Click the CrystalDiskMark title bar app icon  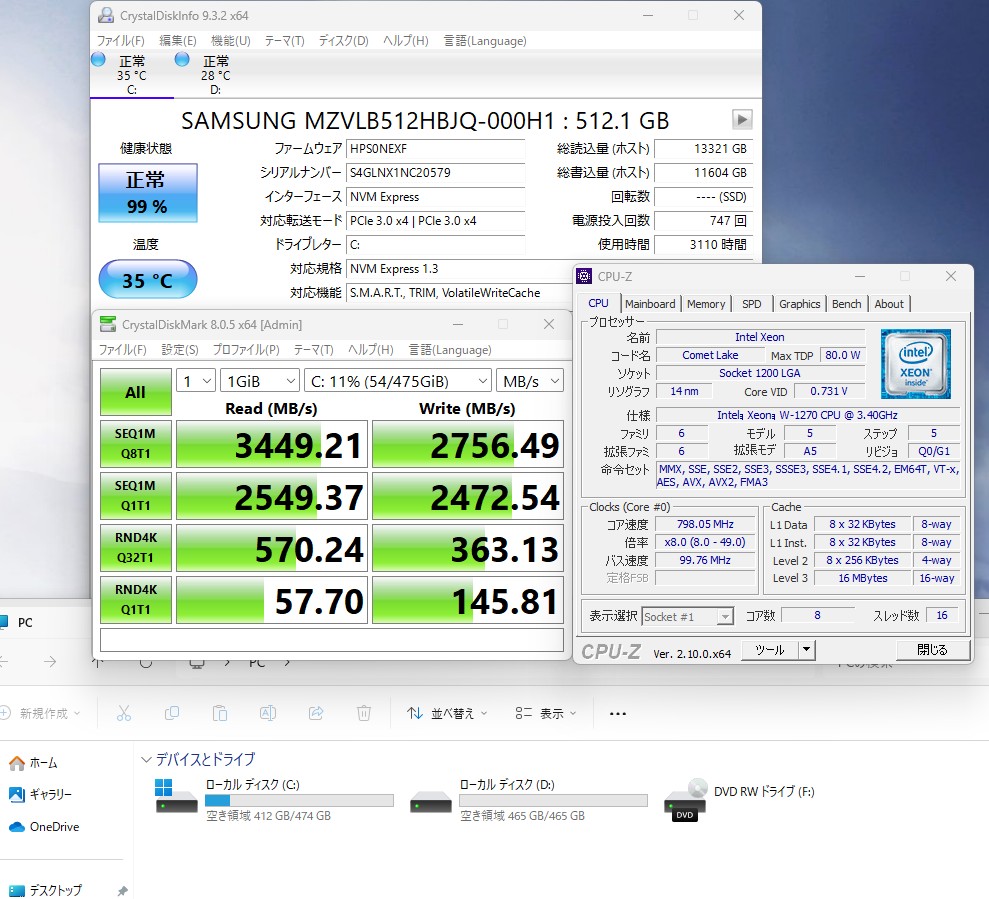click(108, 324)
